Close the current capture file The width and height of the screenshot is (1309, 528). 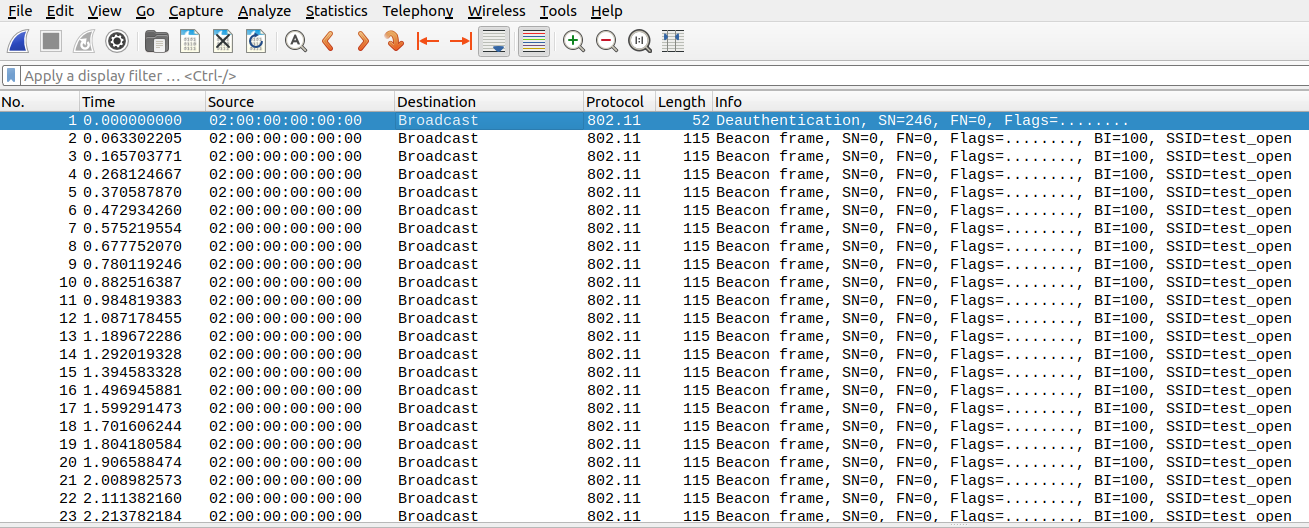[x=223, y=41]
